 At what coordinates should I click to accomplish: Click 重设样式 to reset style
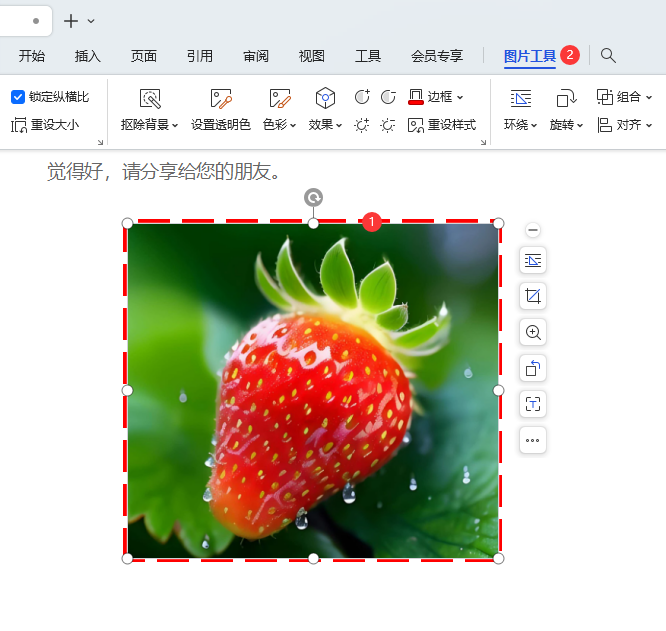click(442, 125)
